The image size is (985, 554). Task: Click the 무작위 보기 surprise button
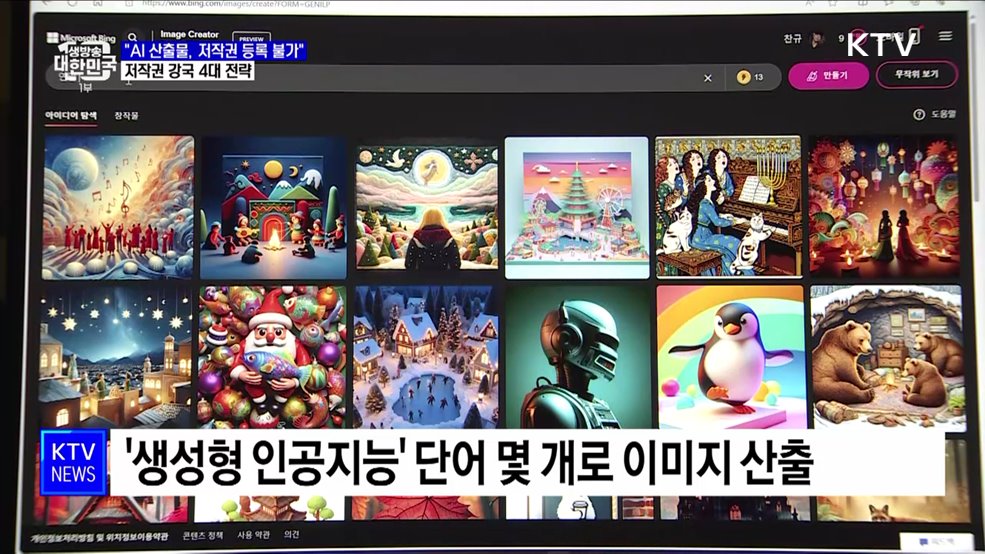(x=917, y=74)
